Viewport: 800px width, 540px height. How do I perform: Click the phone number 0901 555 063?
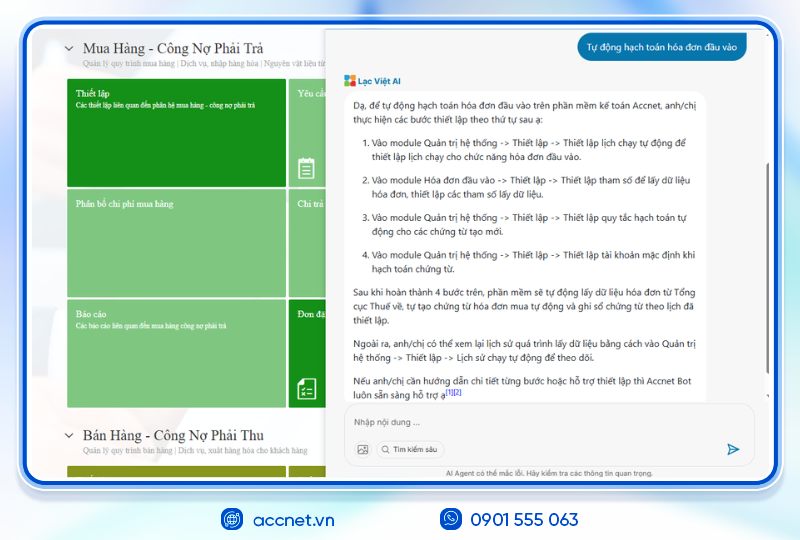click(524, 520)
